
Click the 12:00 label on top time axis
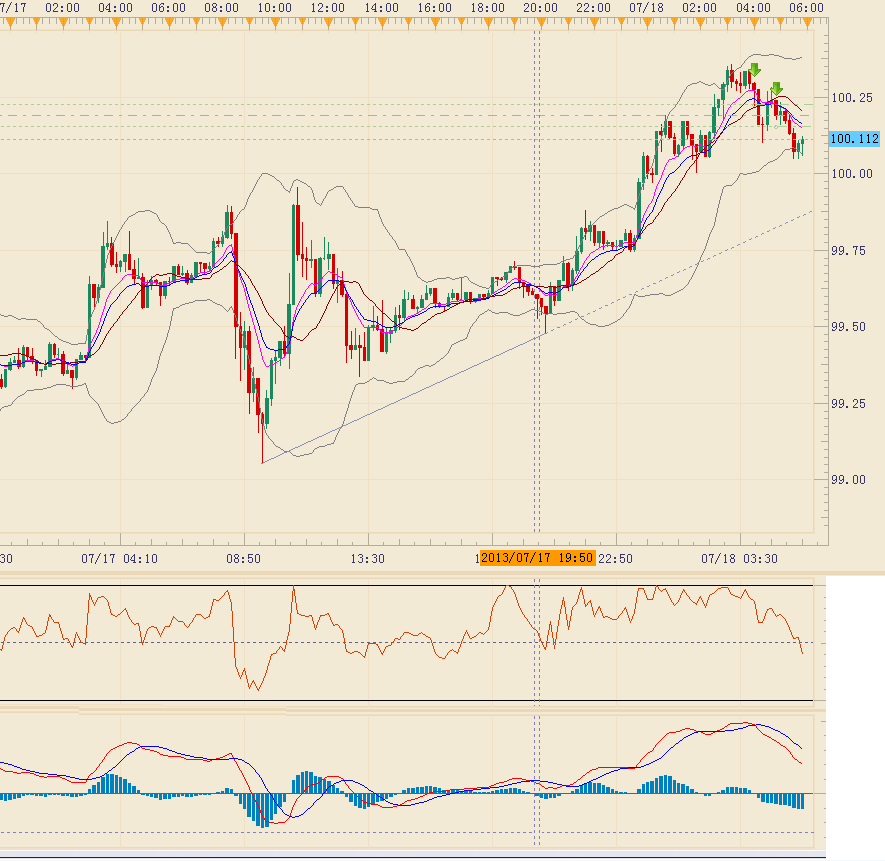(328, 8)
